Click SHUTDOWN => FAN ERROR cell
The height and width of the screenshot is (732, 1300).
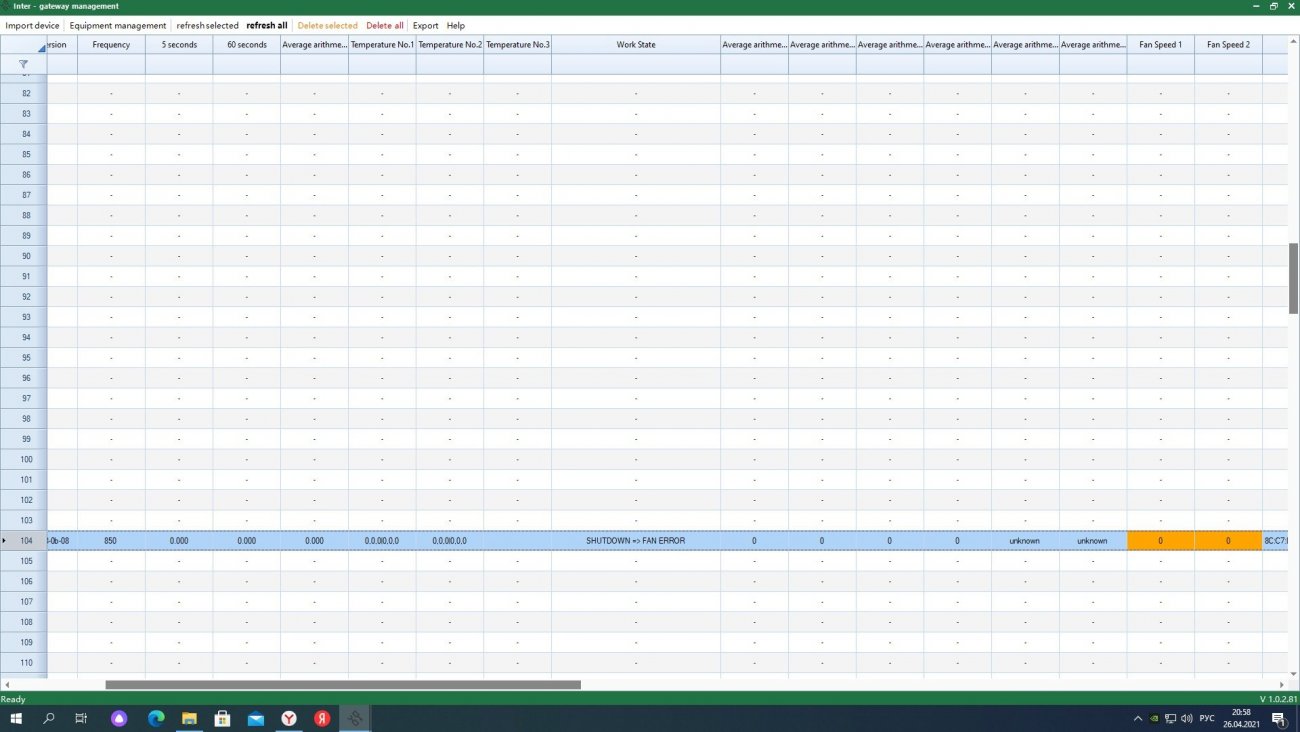(636, 541)
